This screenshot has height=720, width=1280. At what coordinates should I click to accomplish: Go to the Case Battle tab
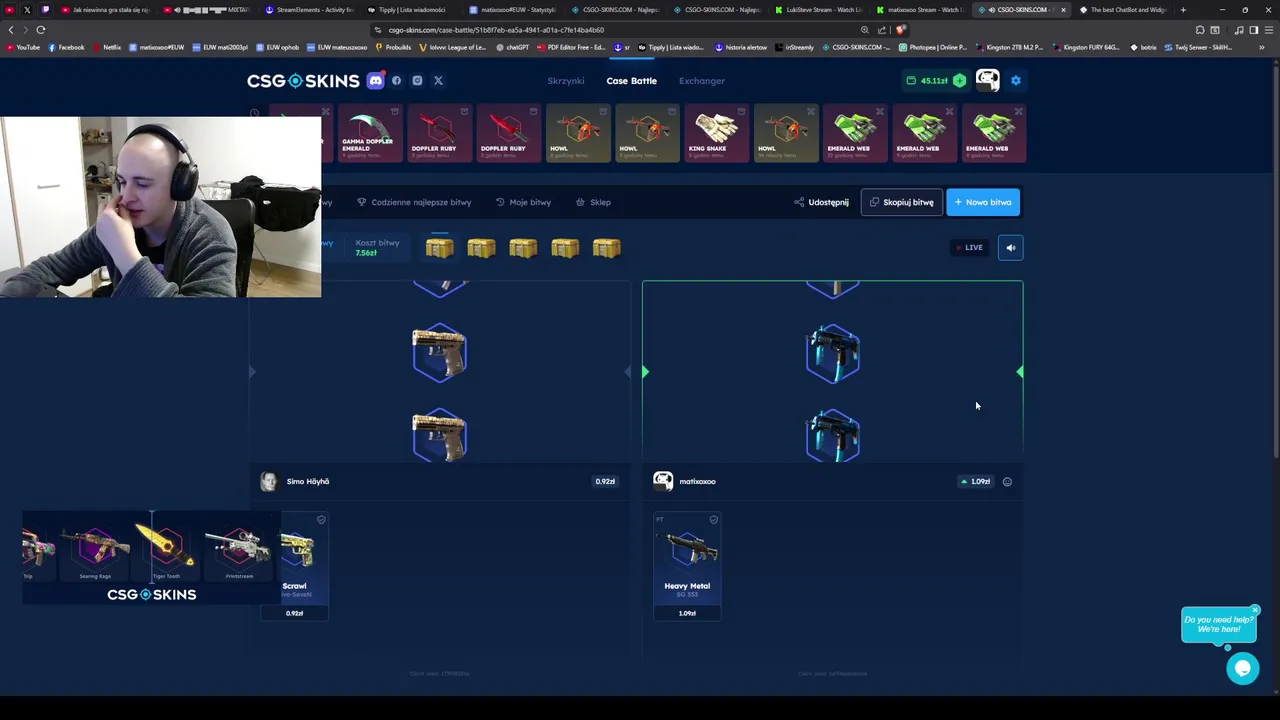[631, 81]
